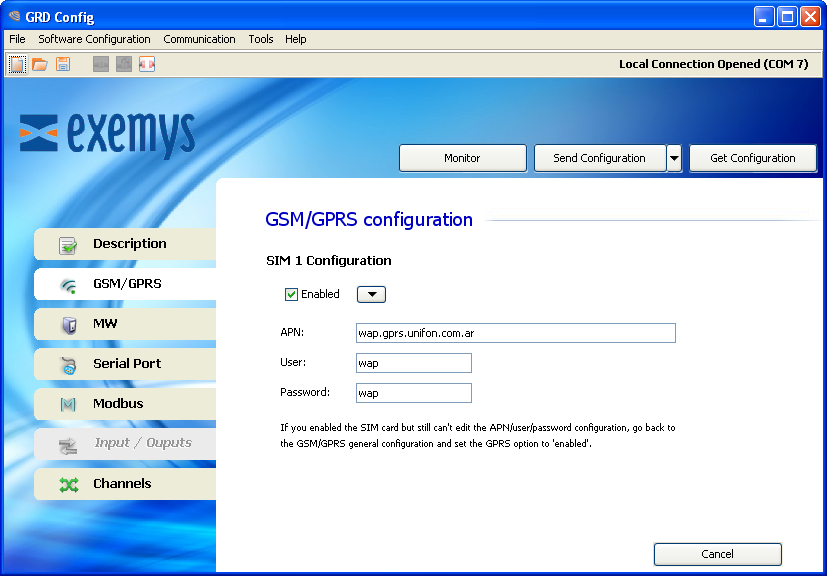Click the Description sidebar icon
Screen dimensions: 827x576
pos(68,245)
